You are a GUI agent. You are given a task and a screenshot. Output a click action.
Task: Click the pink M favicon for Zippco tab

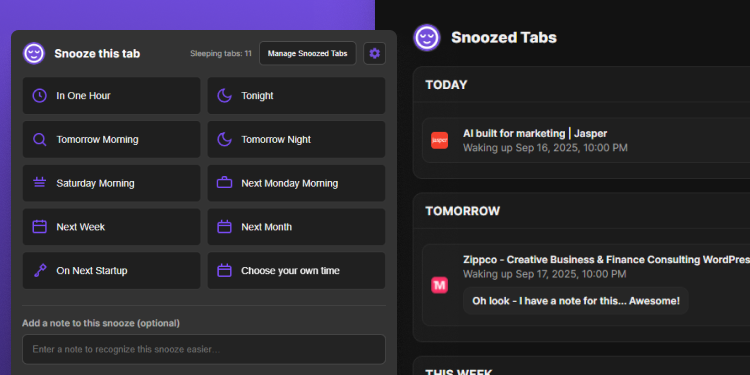point(440,286)
